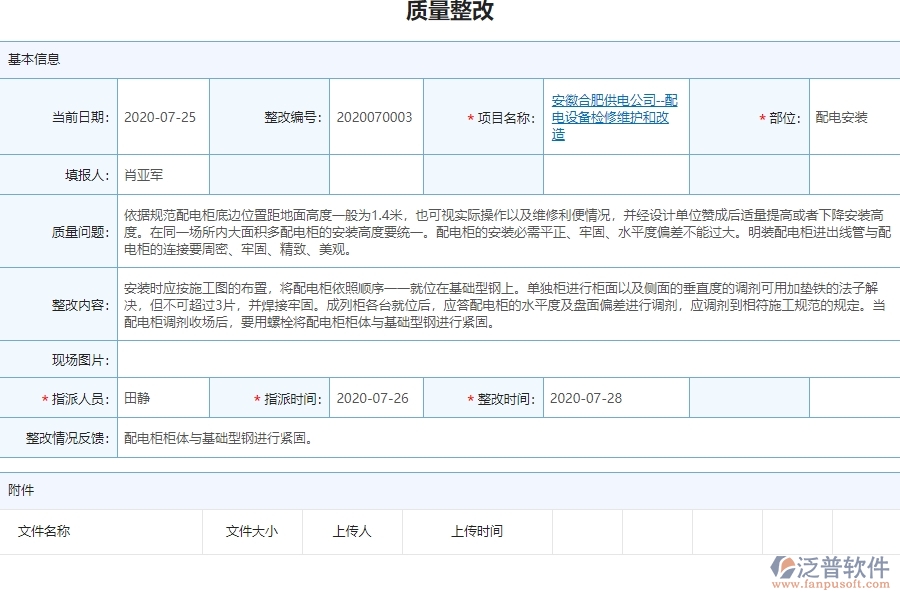The image size is (900, 600).
Task: Select the 质量问题 description text area
Action: coord(500,231)
